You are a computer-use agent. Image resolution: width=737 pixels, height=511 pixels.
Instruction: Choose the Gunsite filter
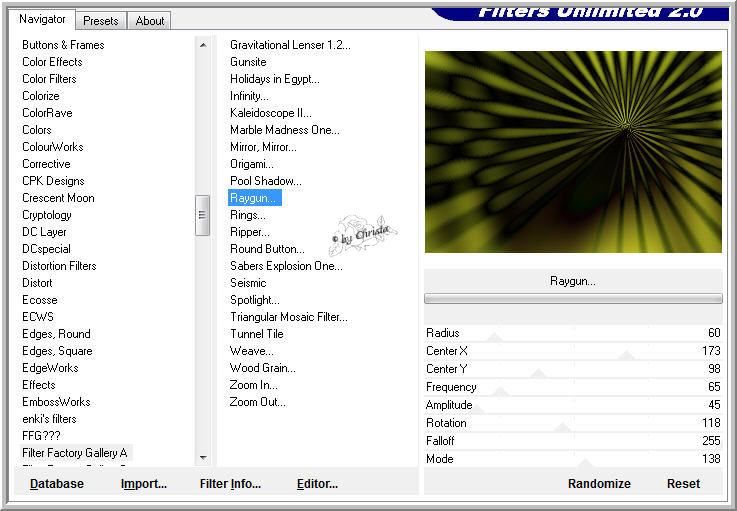tap(248, 62)
